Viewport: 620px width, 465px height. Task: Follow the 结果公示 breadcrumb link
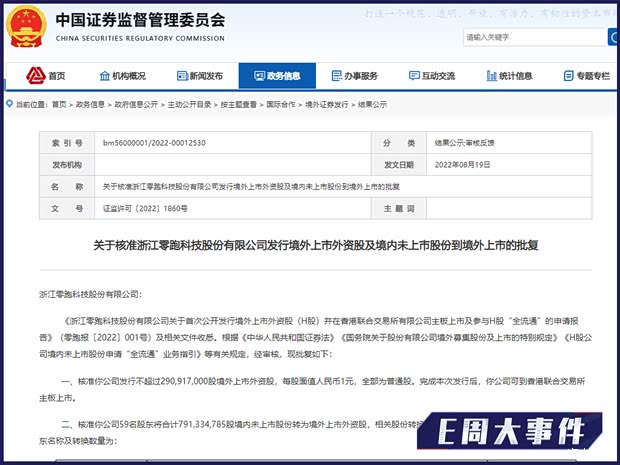(x=372, y=104)
